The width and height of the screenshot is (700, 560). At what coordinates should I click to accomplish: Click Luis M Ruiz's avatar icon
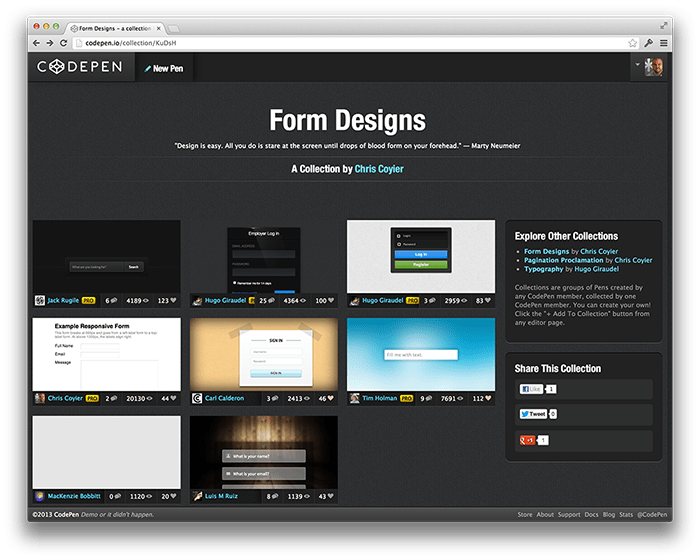(197, 496)
